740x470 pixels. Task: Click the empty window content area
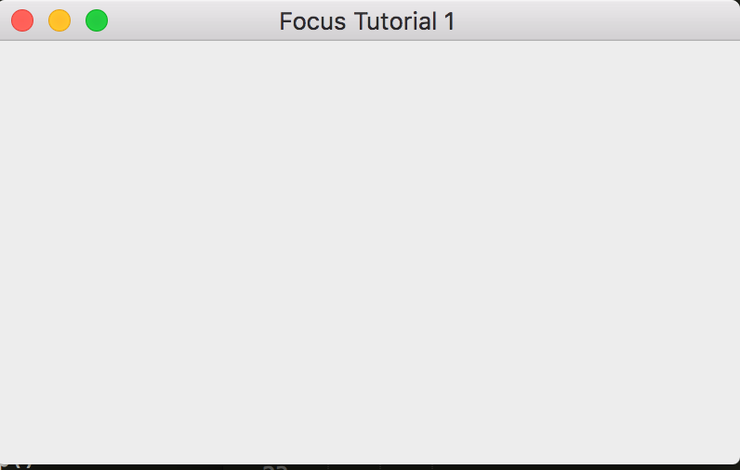coord(370,250)
